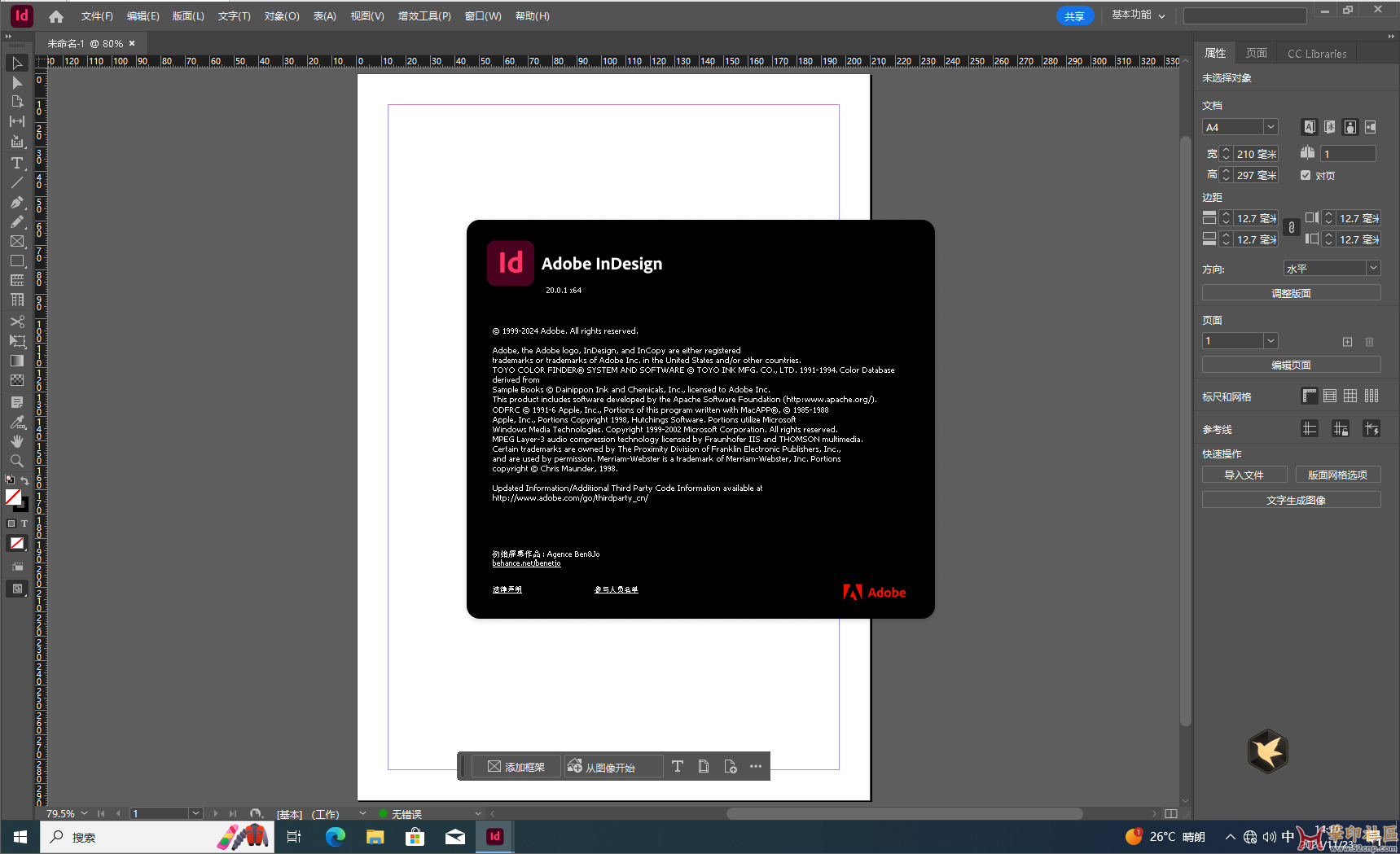The image size is (1400, 854).
Task: Open Microsoft Edge from the taskbar
Action: (335, 836)
